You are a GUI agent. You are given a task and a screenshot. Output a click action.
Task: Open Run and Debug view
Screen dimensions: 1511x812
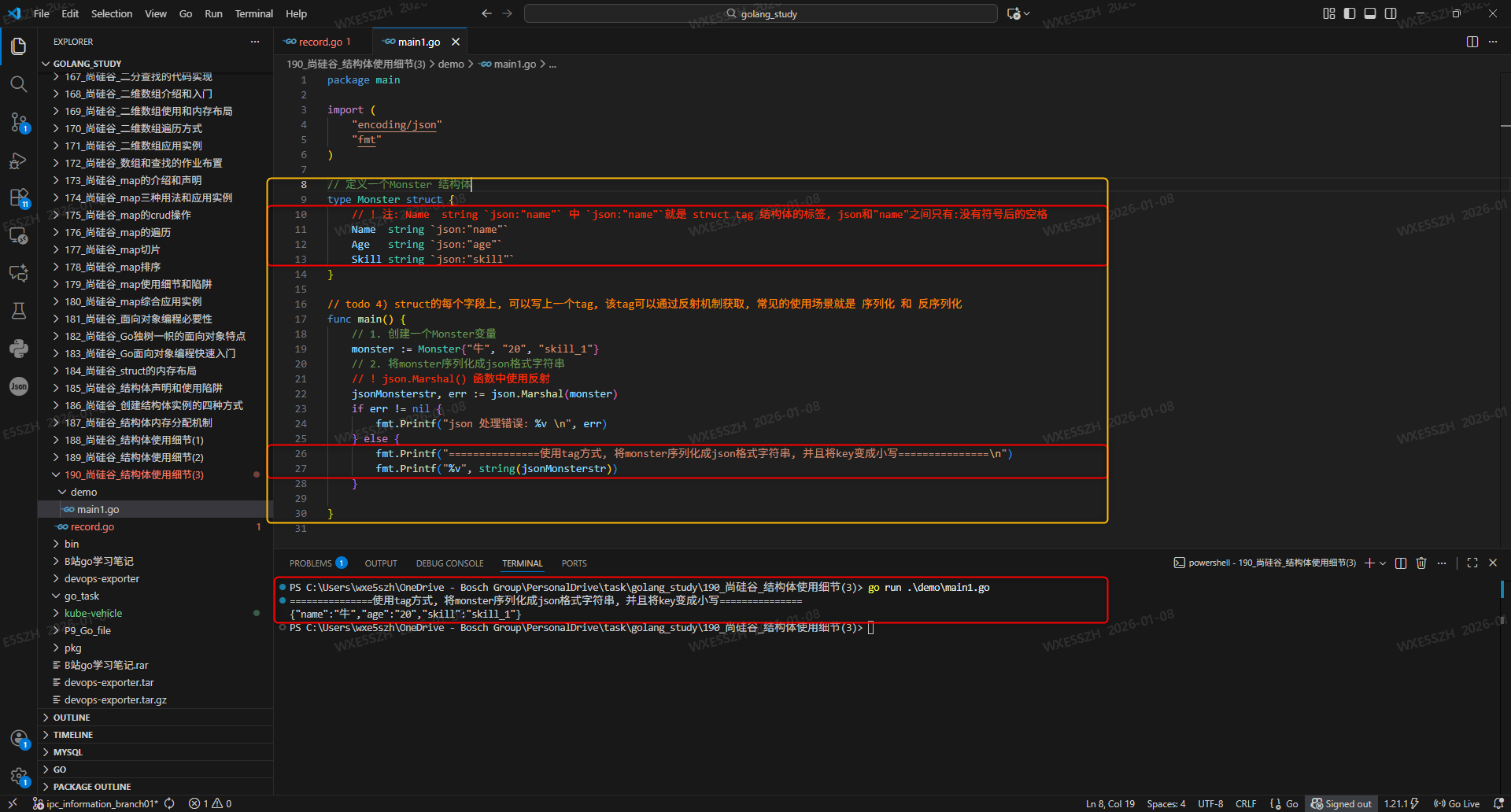19,161
